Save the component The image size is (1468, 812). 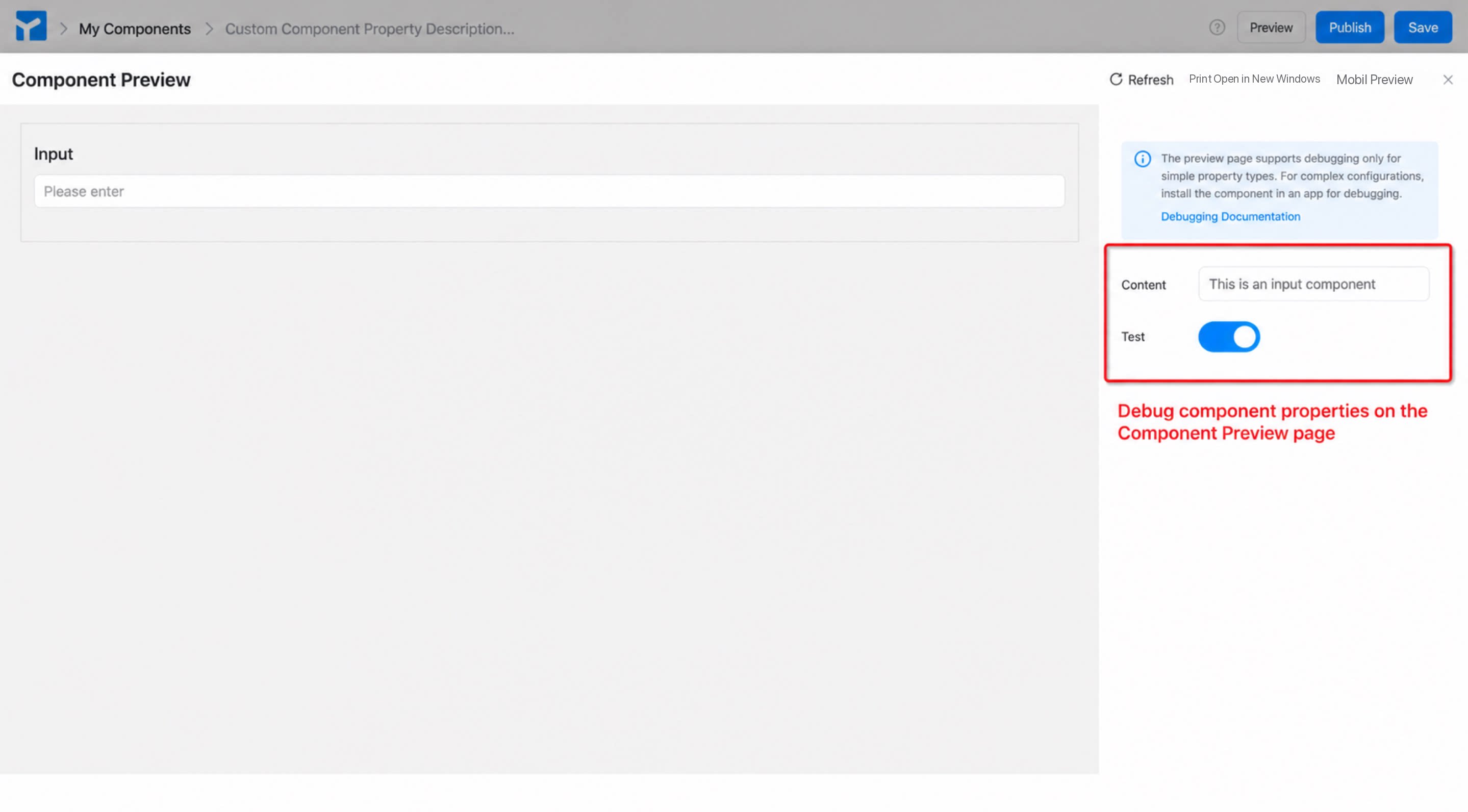(1423, 28)
